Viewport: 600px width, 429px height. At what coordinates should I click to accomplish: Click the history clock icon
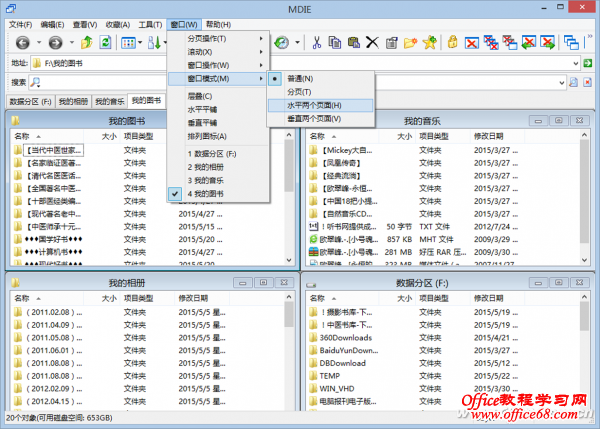282,42
